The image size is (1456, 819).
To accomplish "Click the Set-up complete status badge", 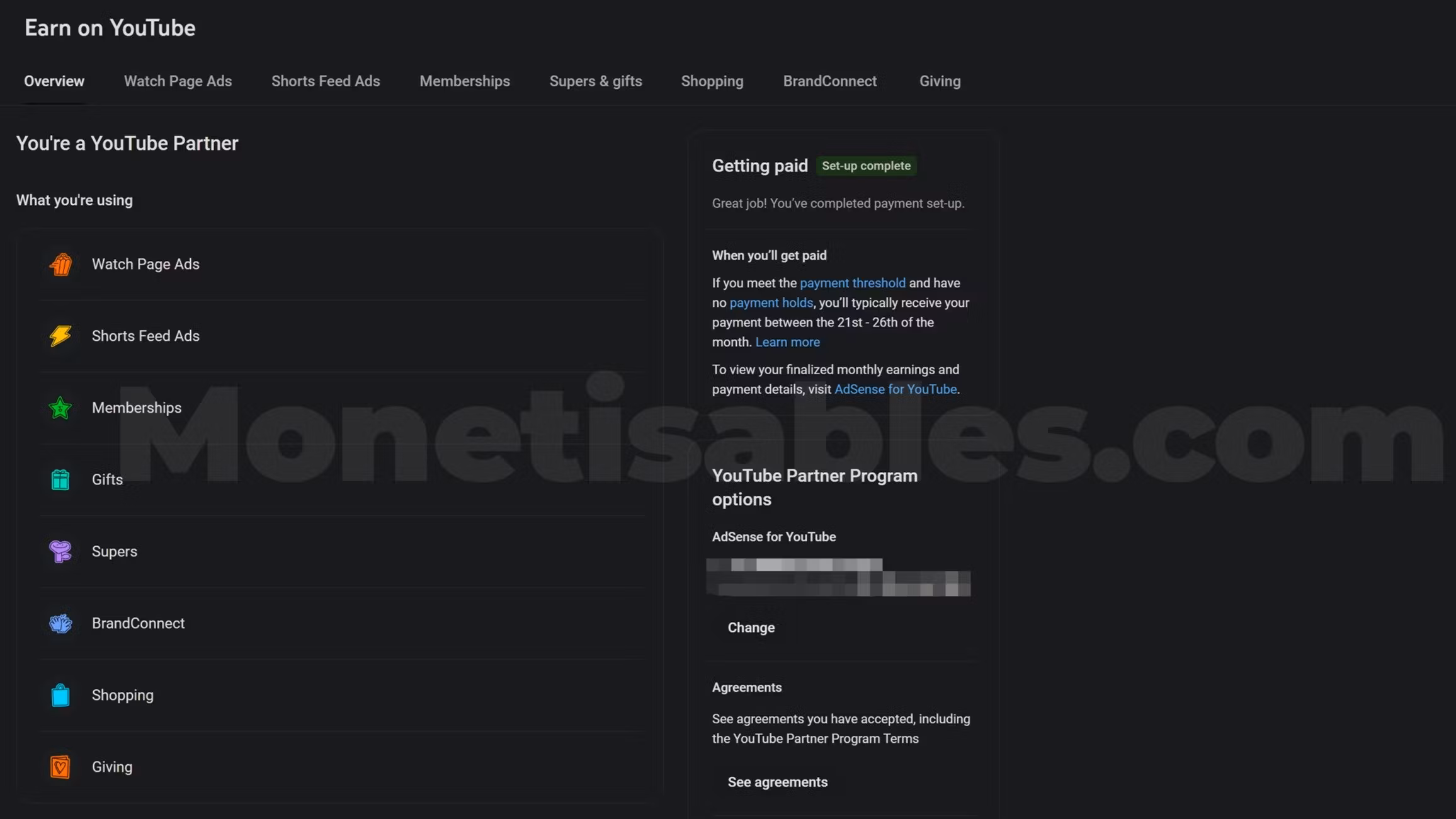I will [x=866, y=166].
